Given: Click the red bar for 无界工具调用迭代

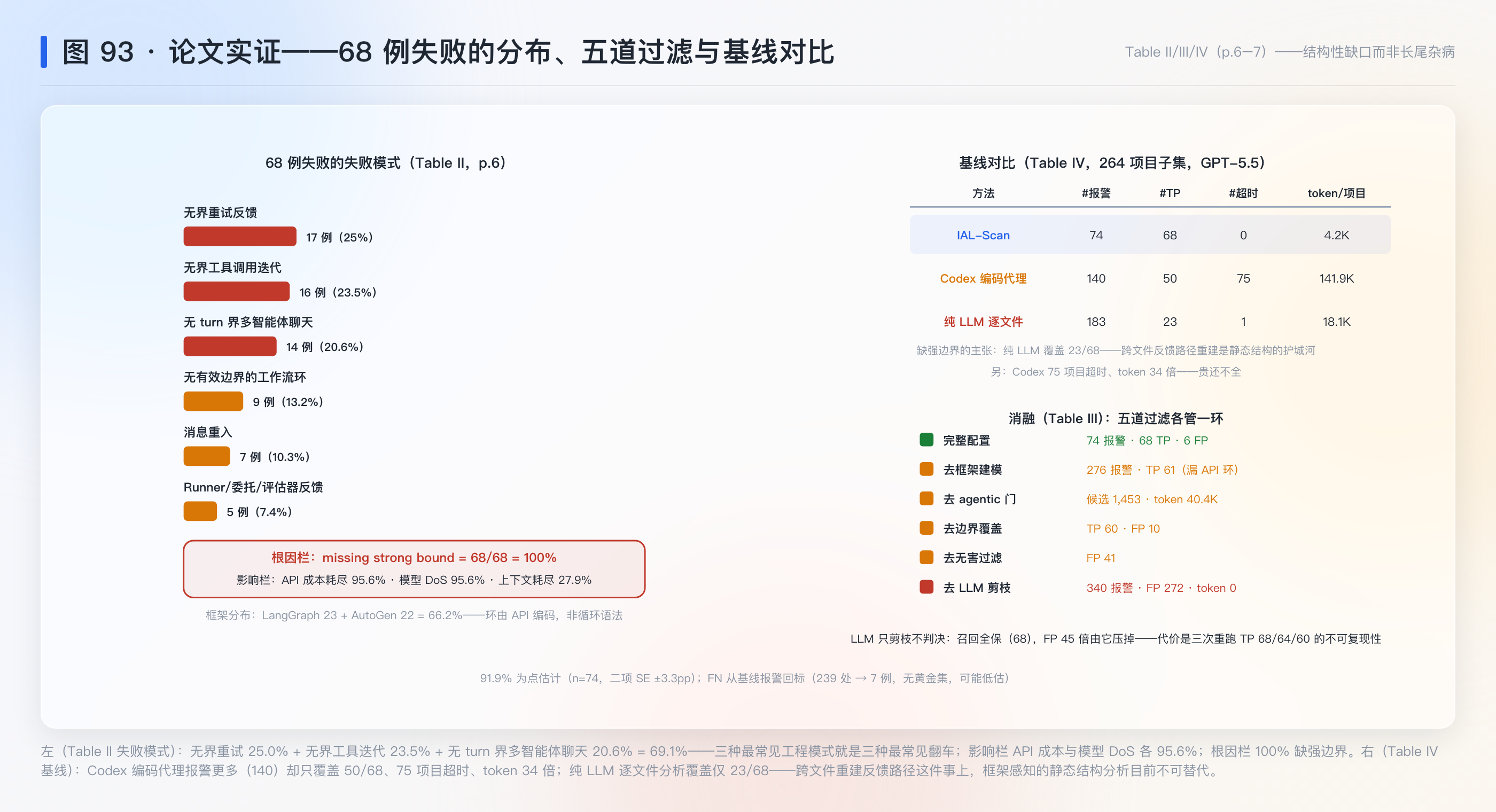Looking at the screenshot, I should [x=236, y=292].
